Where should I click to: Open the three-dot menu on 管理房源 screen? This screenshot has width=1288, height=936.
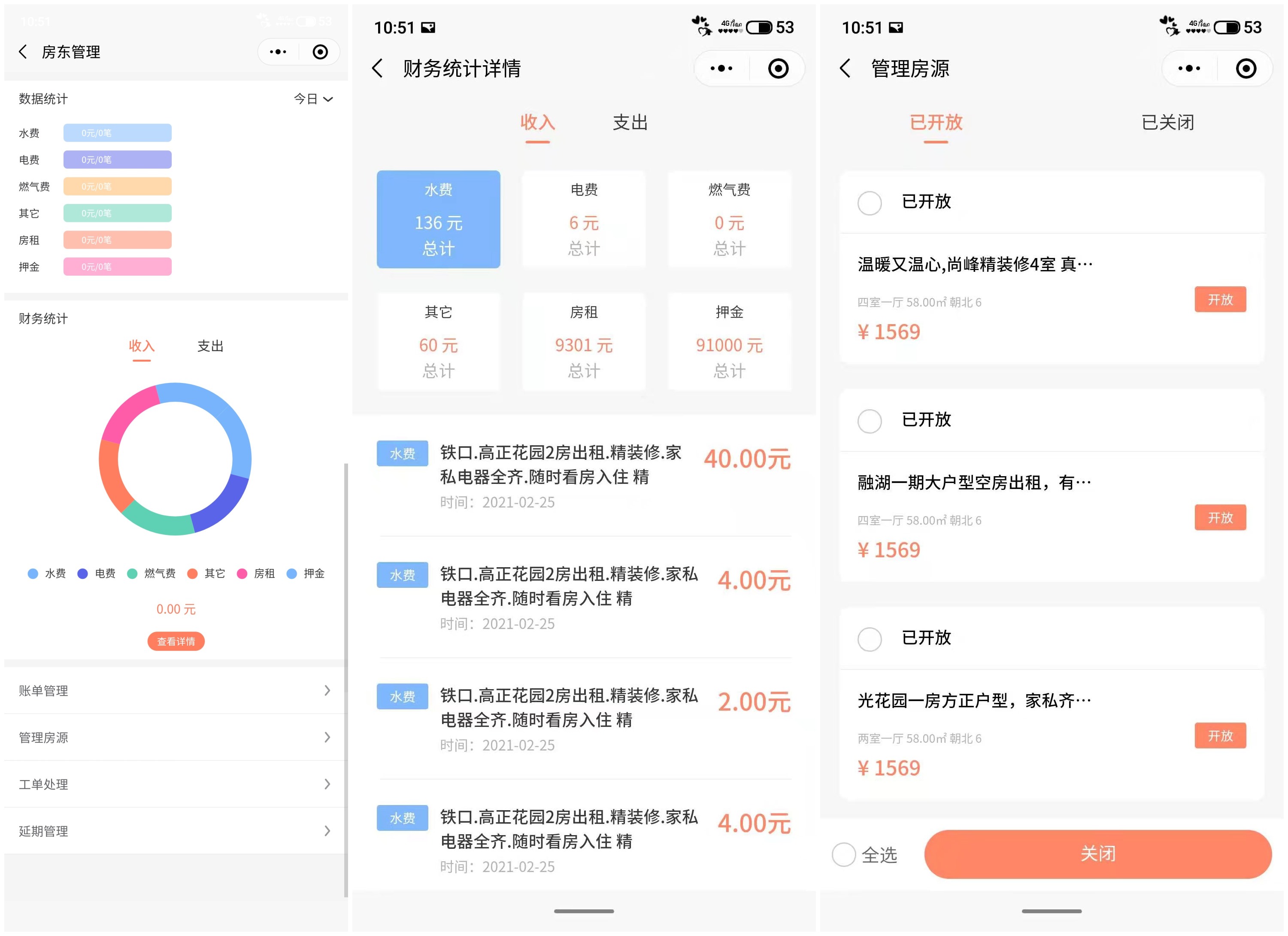[1189, 68]
